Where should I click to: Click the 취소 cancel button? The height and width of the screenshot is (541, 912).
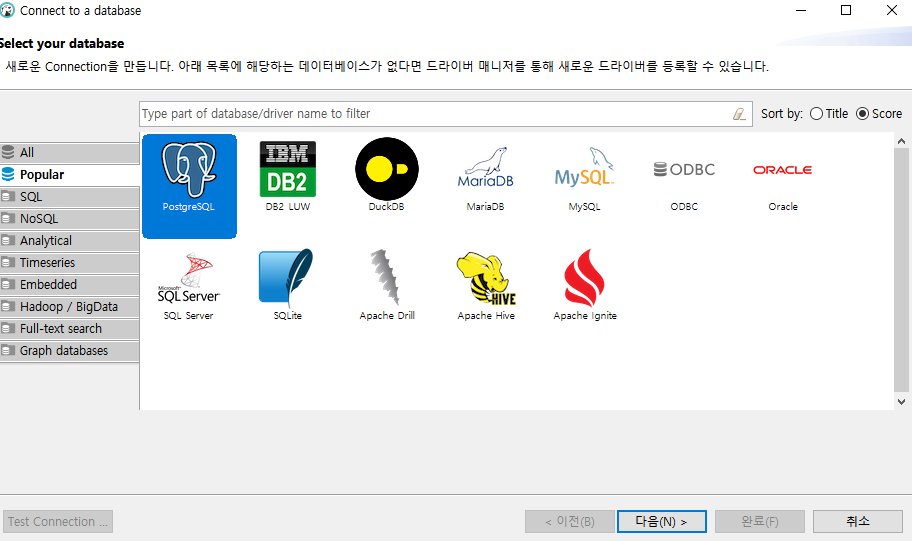858,522
